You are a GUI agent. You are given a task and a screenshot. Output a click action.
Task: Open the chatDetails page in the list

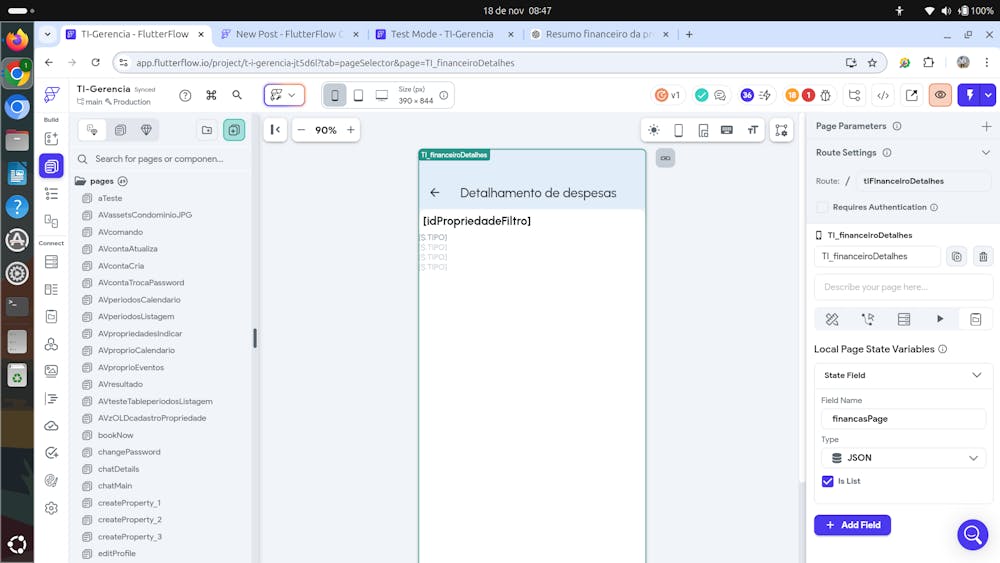point(119,469)
